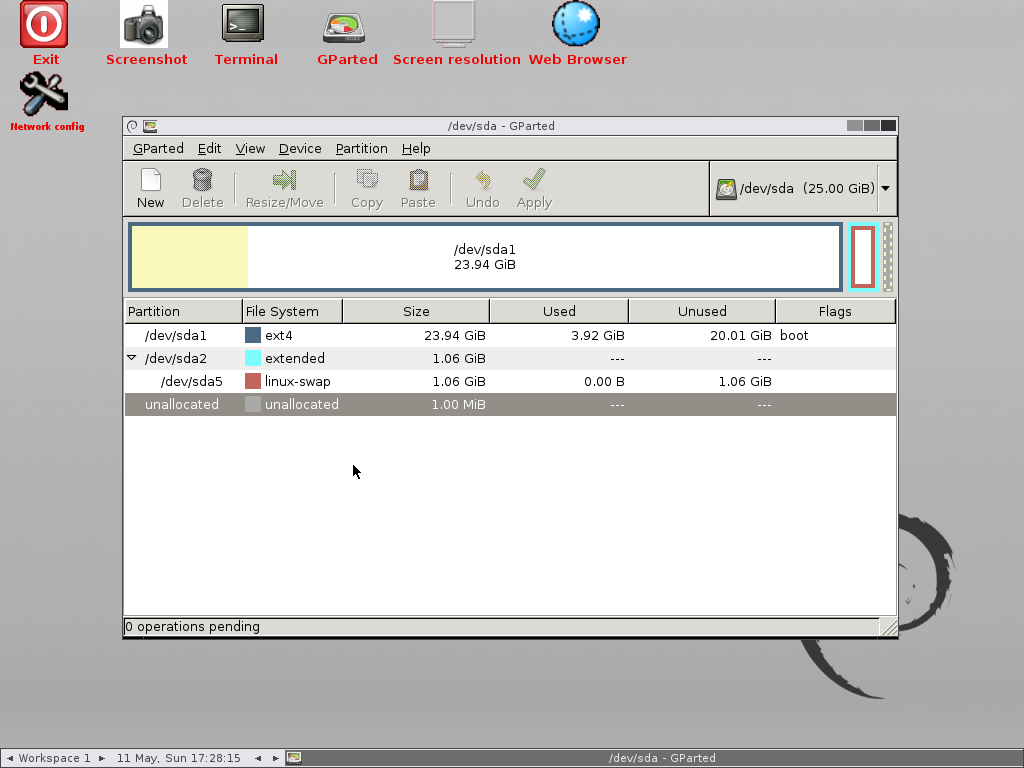Click the Copy partition icon
This screenshot has height=768, width=1024.
367,180
